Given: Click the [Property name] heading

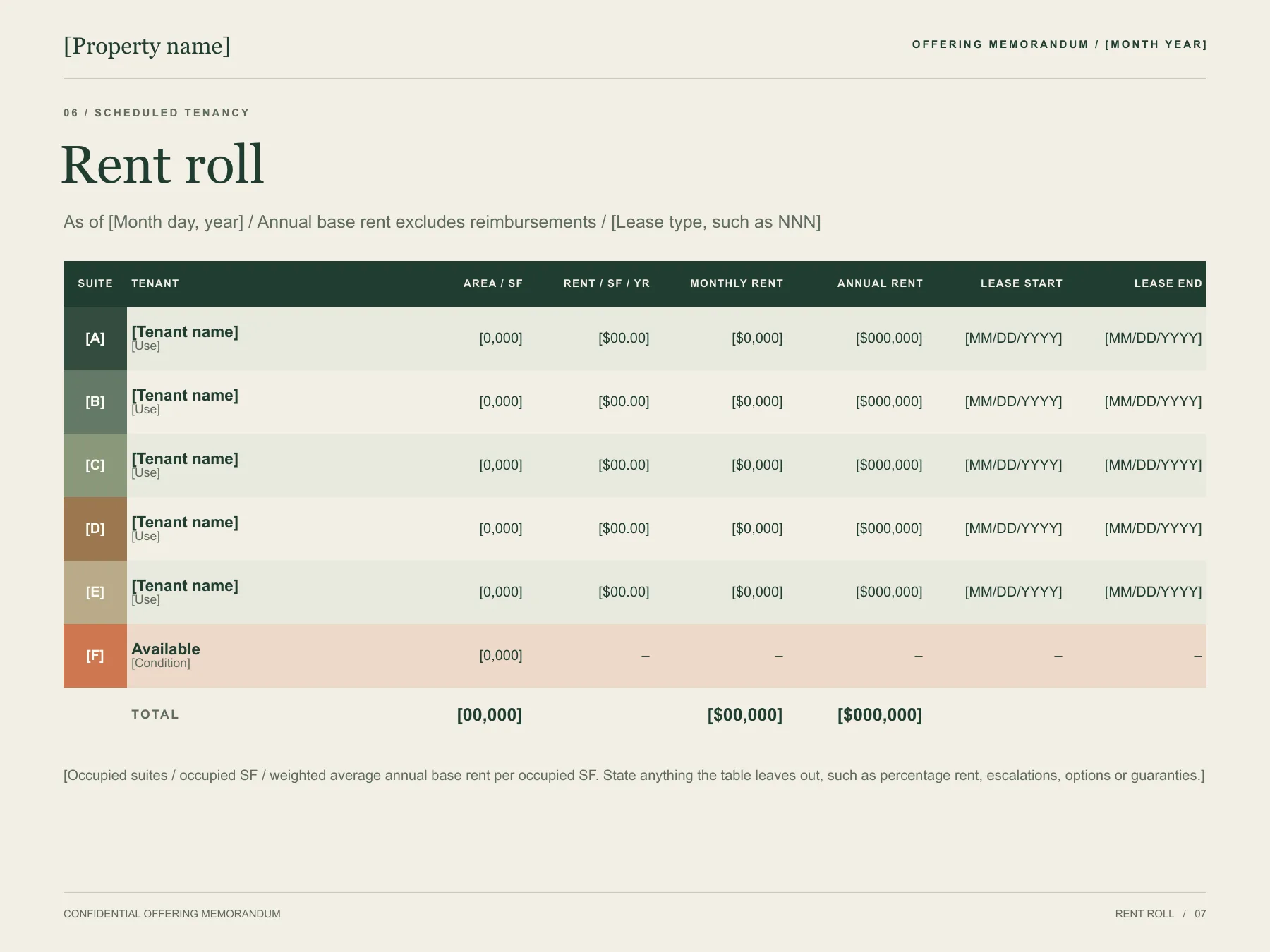Looking at the screenshot, I should (x=147, y=46).
